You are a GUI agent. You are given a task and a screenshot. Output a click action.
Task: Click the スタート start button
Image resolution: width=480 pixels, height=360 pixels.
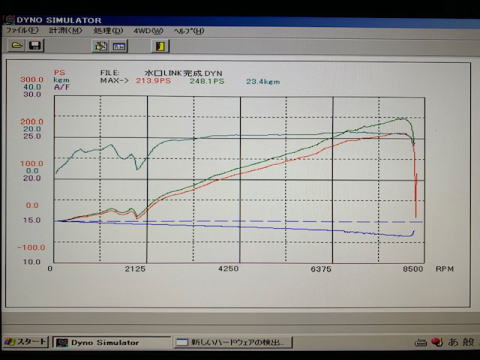pyautogui.click(x=26, y=342)
